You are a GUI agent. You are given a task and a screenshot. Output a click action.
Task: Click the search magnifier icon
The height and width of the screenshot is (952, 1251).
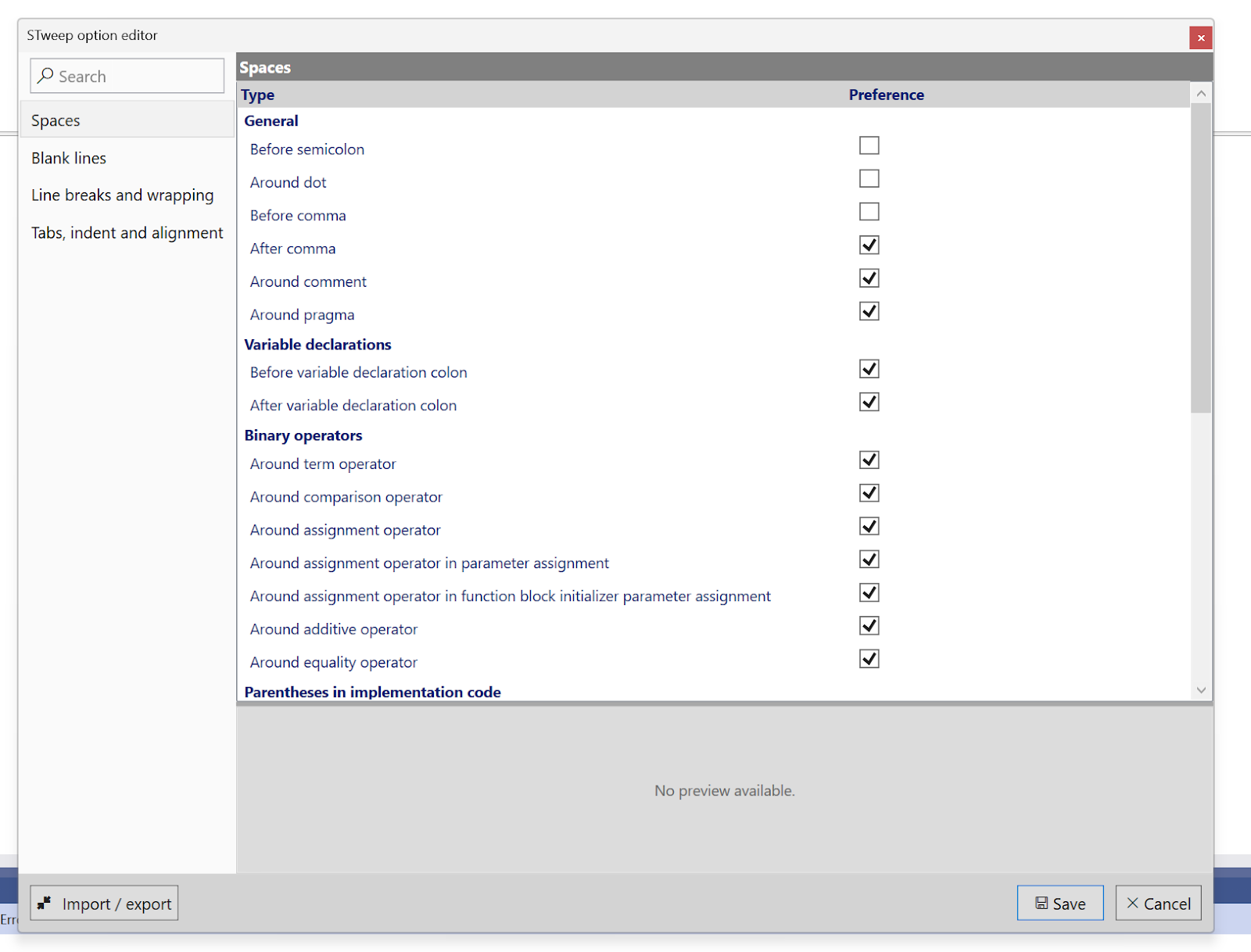point(45,76)
